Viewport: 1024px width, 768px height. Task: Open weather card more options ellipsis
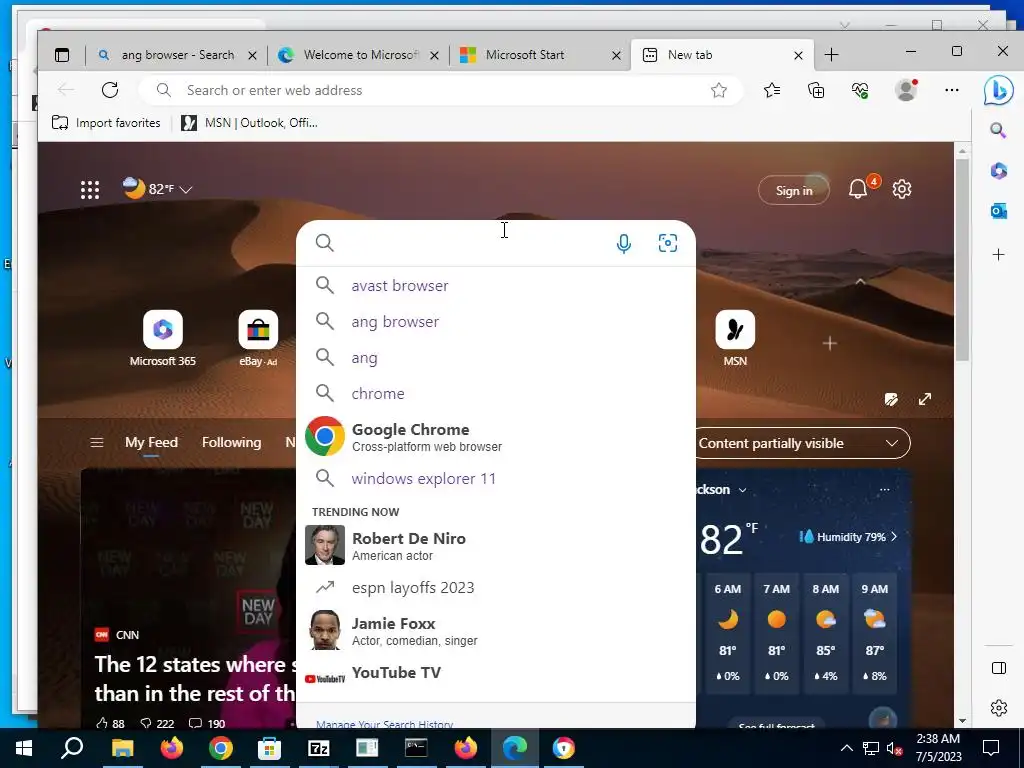885,489
